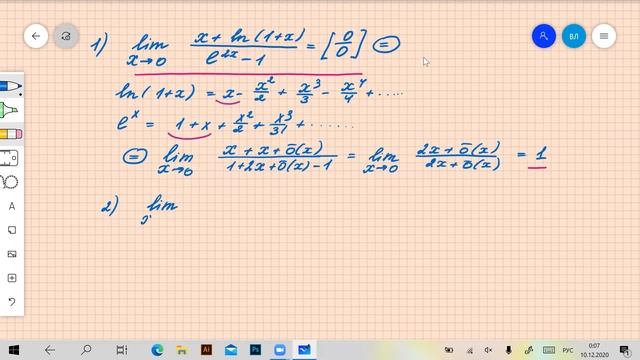This screenshot has width=640, height=360.
Task: Add a sticky note
Action: [12, 230]
